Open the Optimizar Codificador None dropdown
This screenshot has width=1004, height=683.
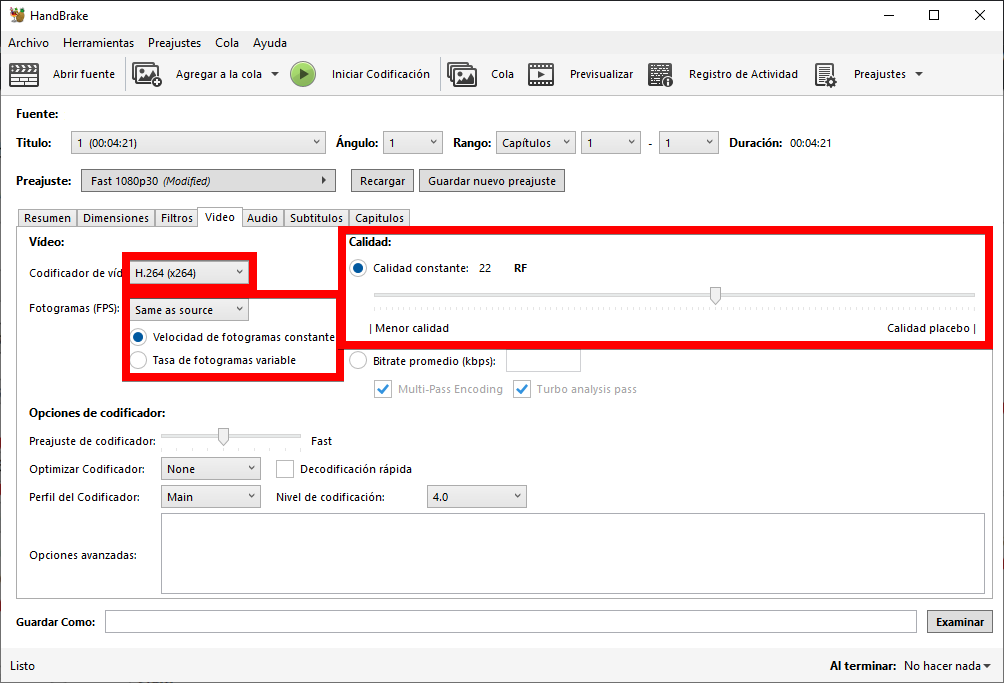(x=211, y=469)
